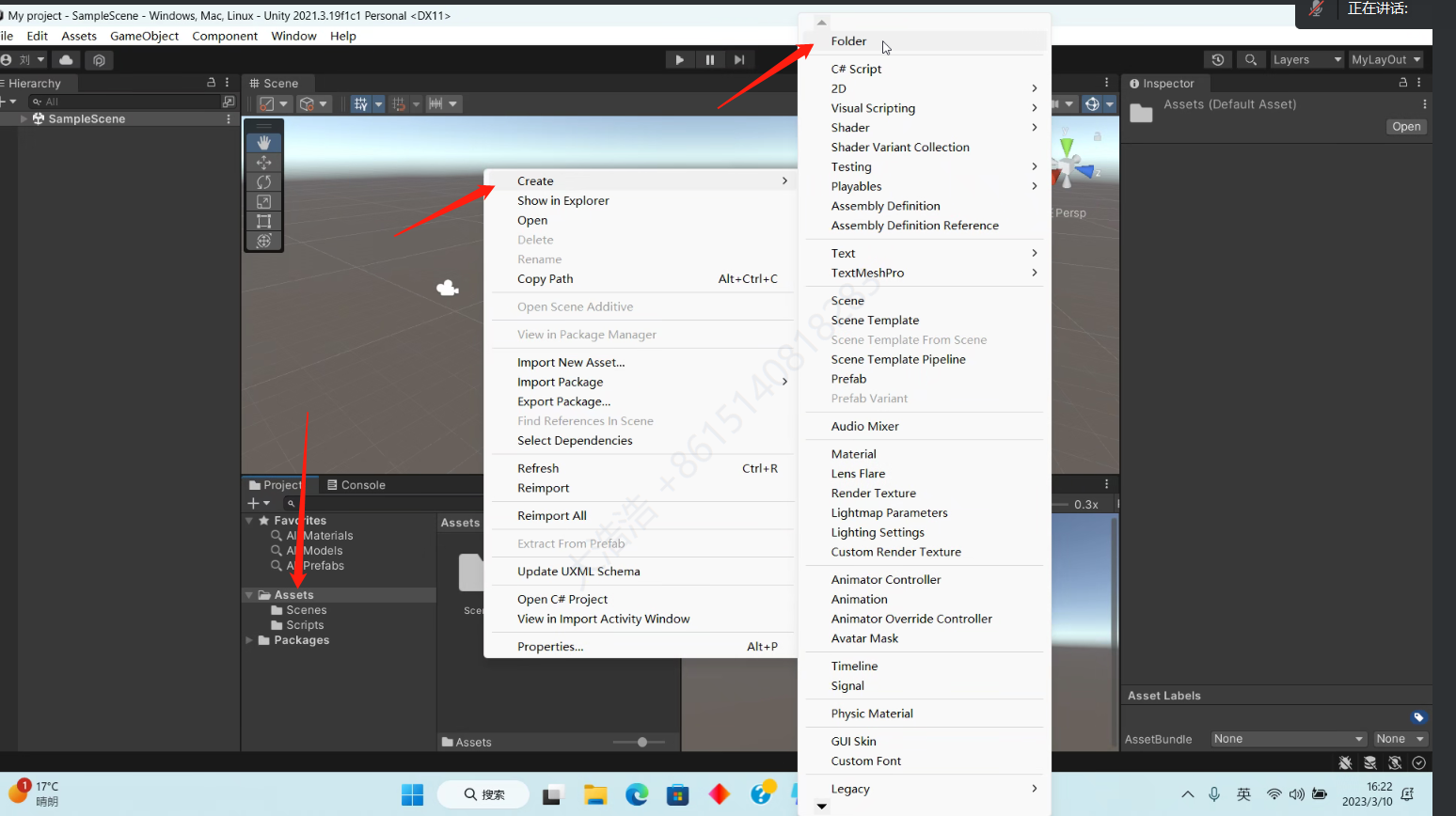Open increment snapping dropdown
Screen dimensions: 1456x816
(444, 104)
